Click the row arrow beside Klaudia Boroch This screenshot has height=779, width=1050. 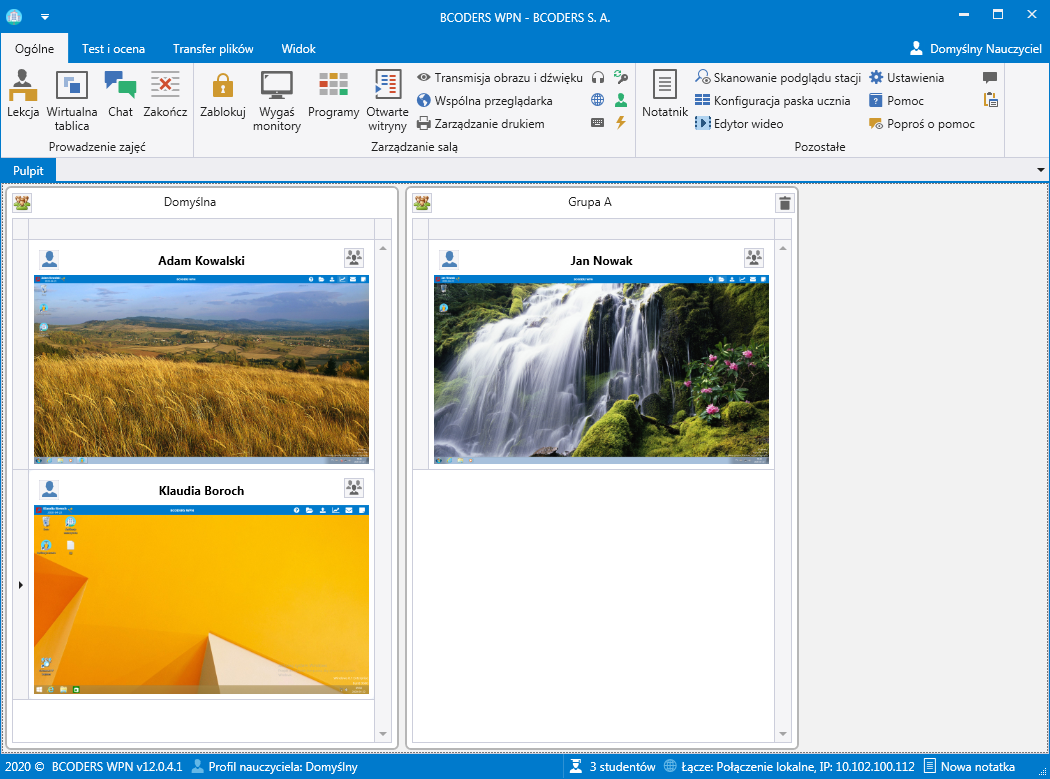(21, 585)
